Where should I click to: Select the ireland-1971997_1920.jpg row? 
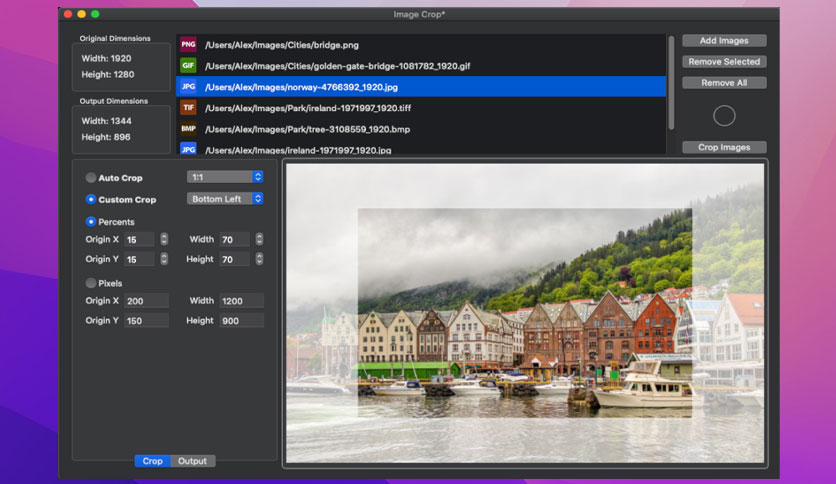click(x=421, y=148)
